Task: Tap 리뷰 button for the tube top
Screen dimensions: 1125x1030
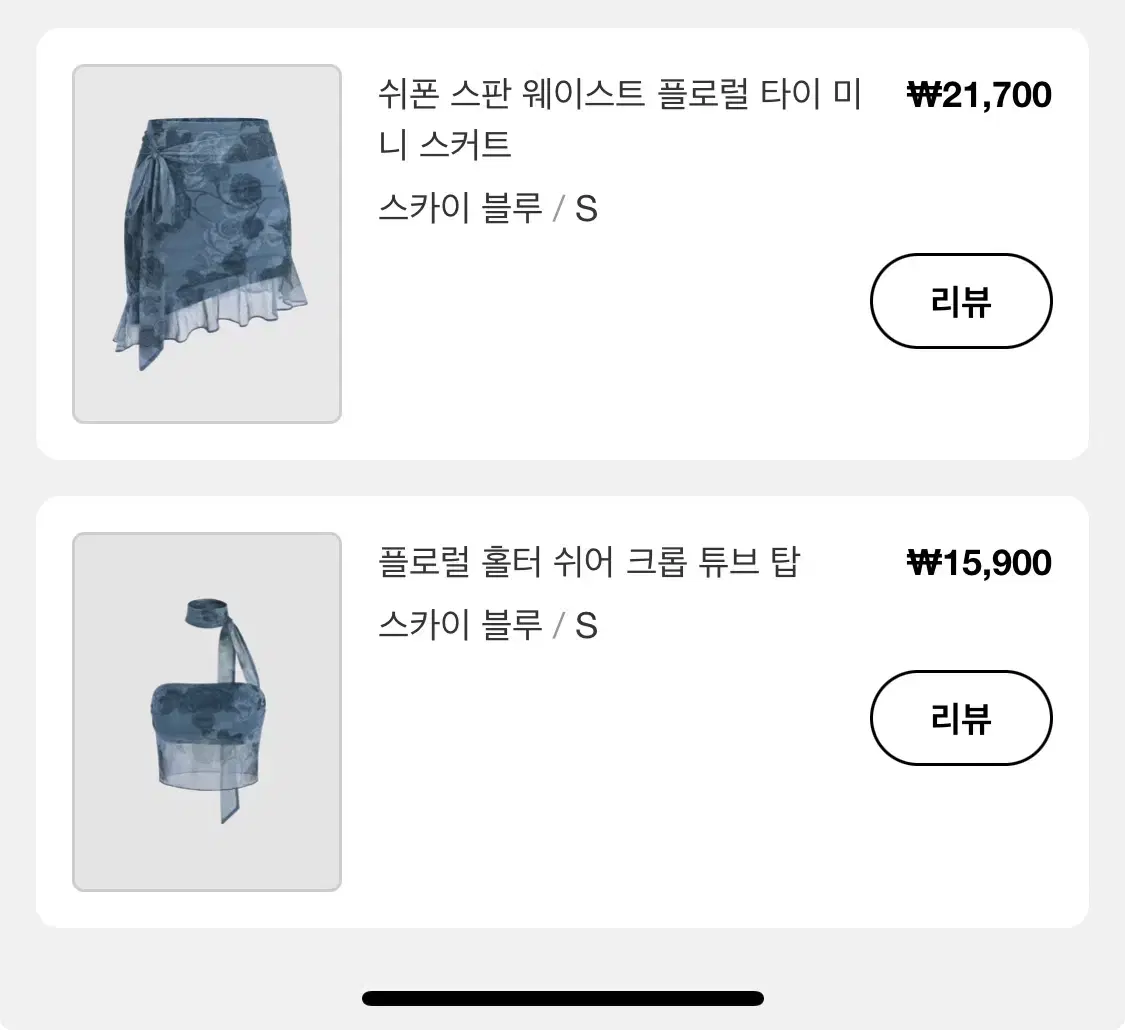Action: (961, 717)
